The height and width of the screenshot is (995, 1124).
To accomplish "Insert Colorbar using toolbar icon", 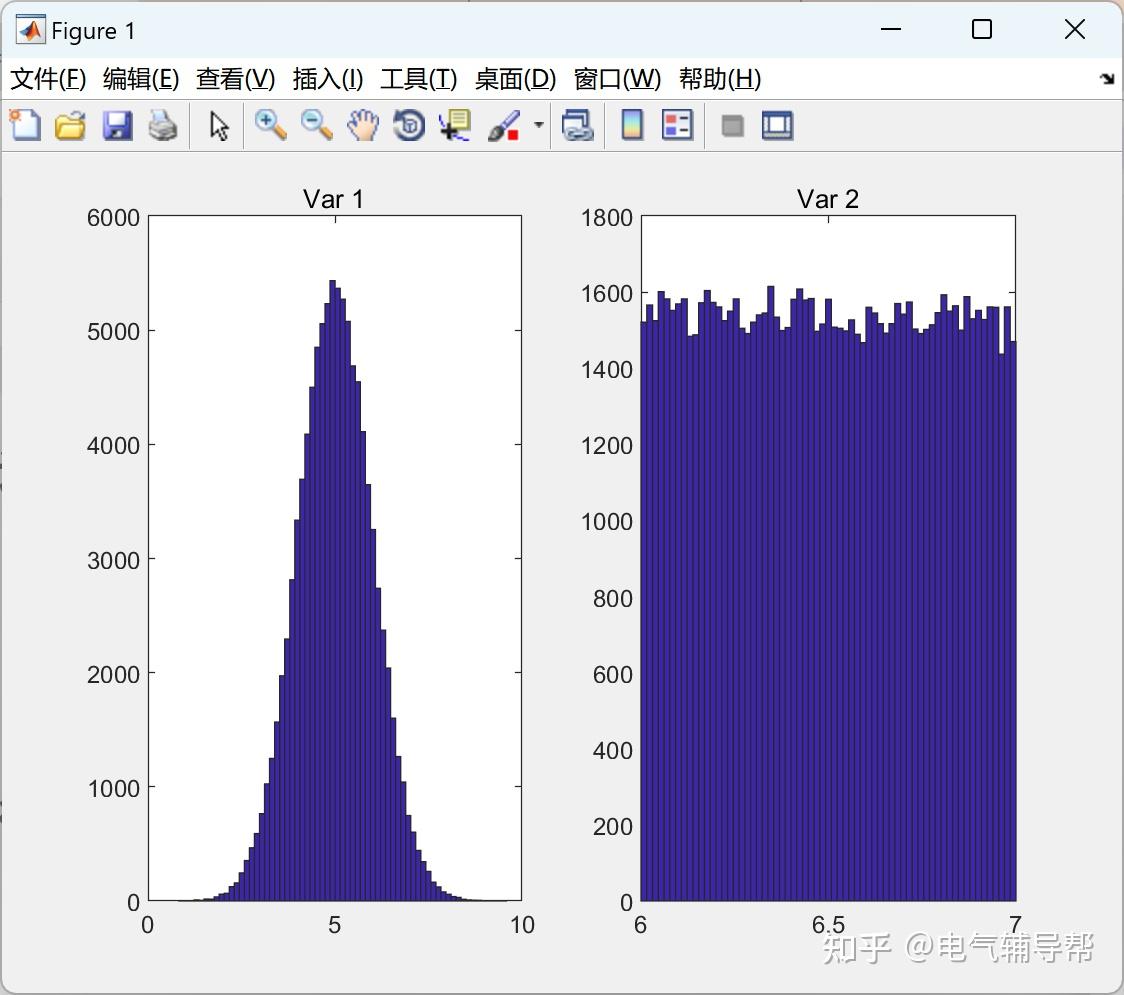I will (x=632, y=125).
